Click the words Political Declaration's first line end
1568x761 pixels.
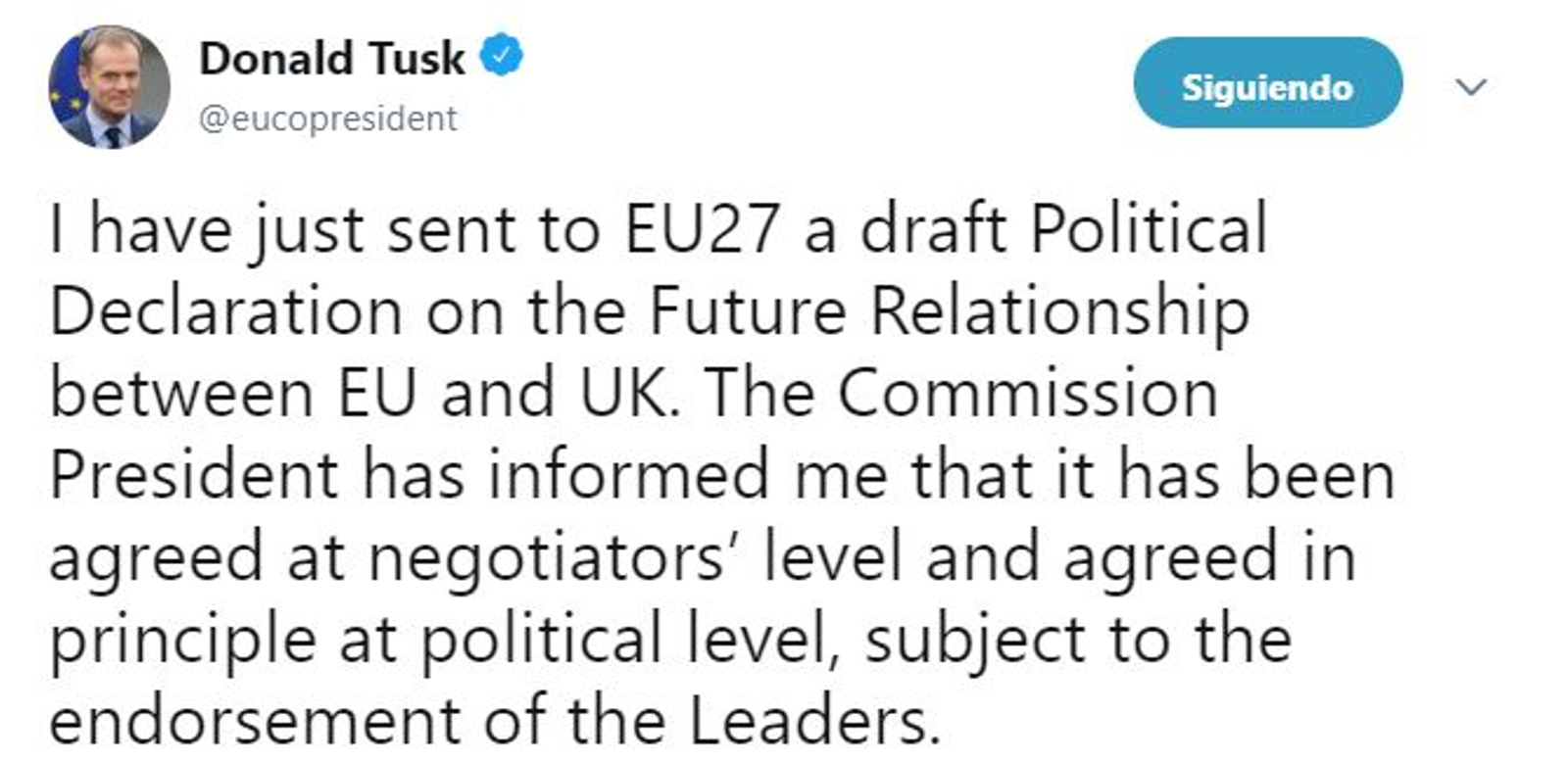(1149, 230)
